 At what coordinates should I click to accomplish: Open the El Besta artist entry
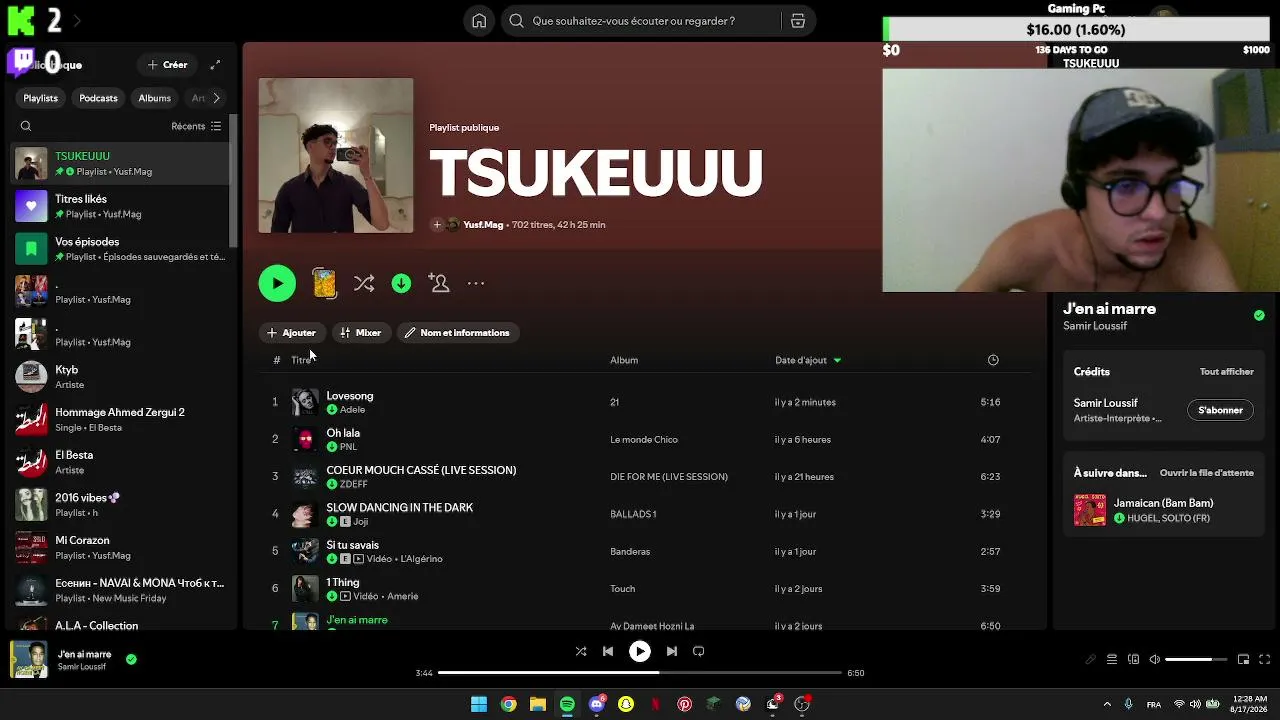(x=120, y=462)
